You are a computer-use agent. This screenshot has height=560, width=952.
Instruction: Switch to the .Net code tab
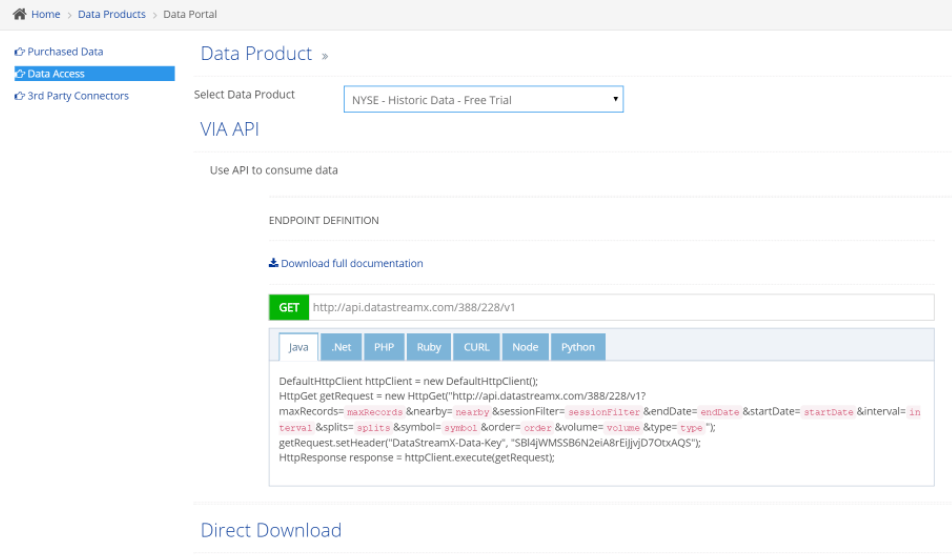tap(341, 347)
